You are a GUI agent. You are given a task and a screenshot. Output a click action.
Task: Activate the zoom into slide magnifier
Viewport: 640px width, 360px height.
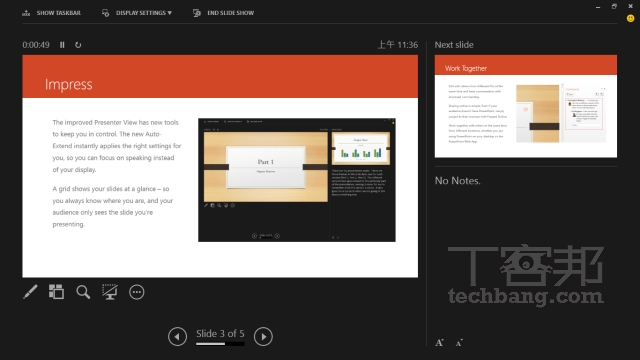pyautogui.click(x=83, y=292)
